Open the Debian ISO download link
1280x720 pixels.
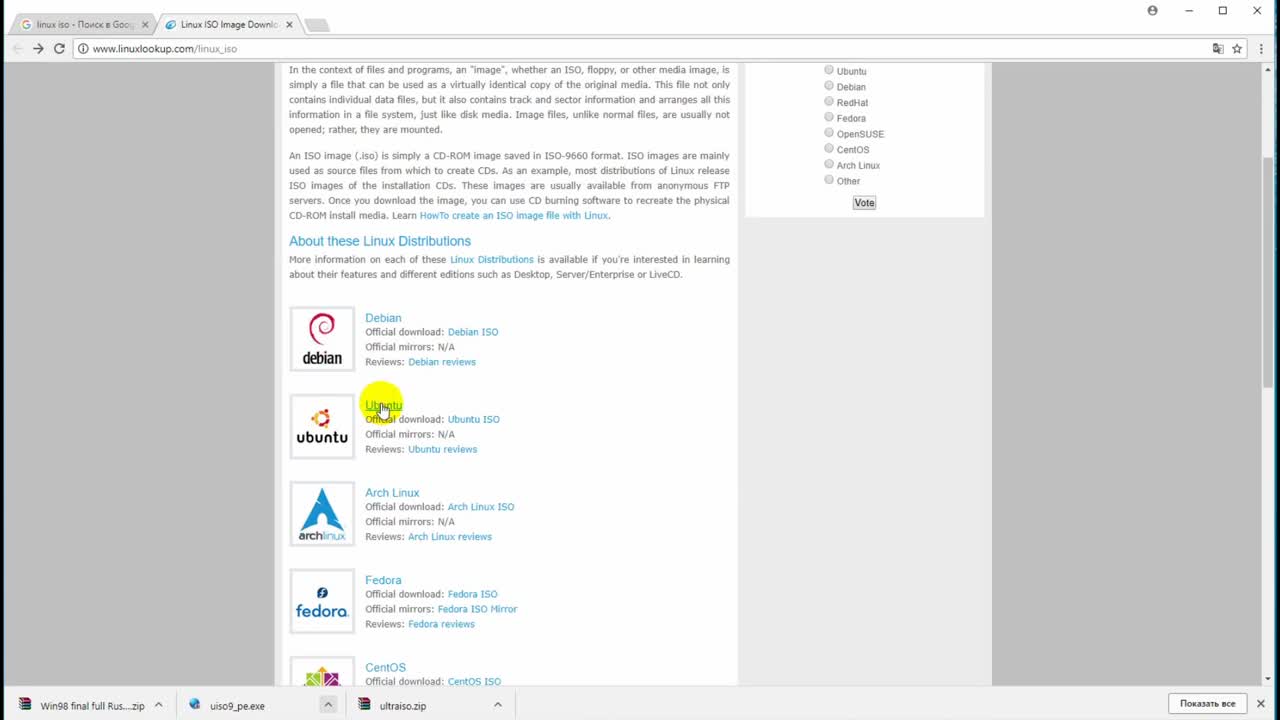473,332
